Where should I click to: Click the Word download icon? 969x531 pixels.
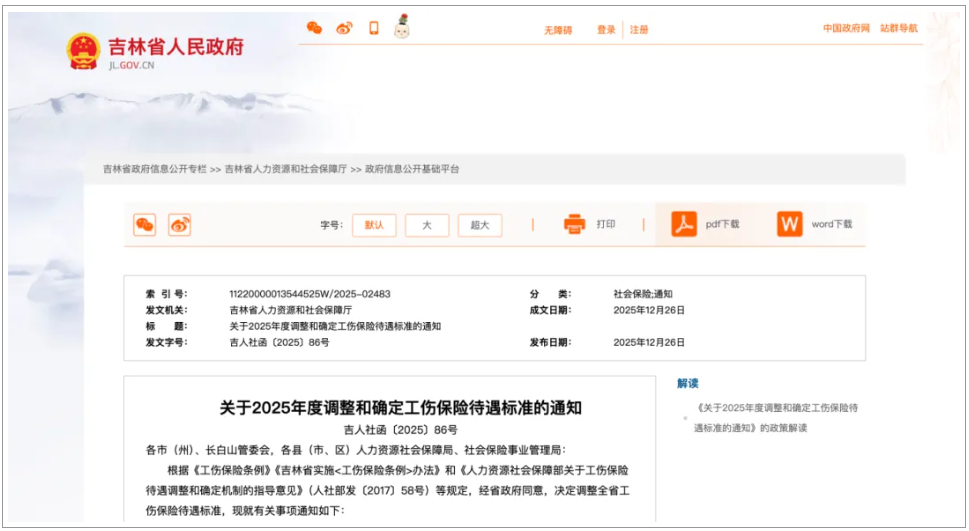pos(790,225)
